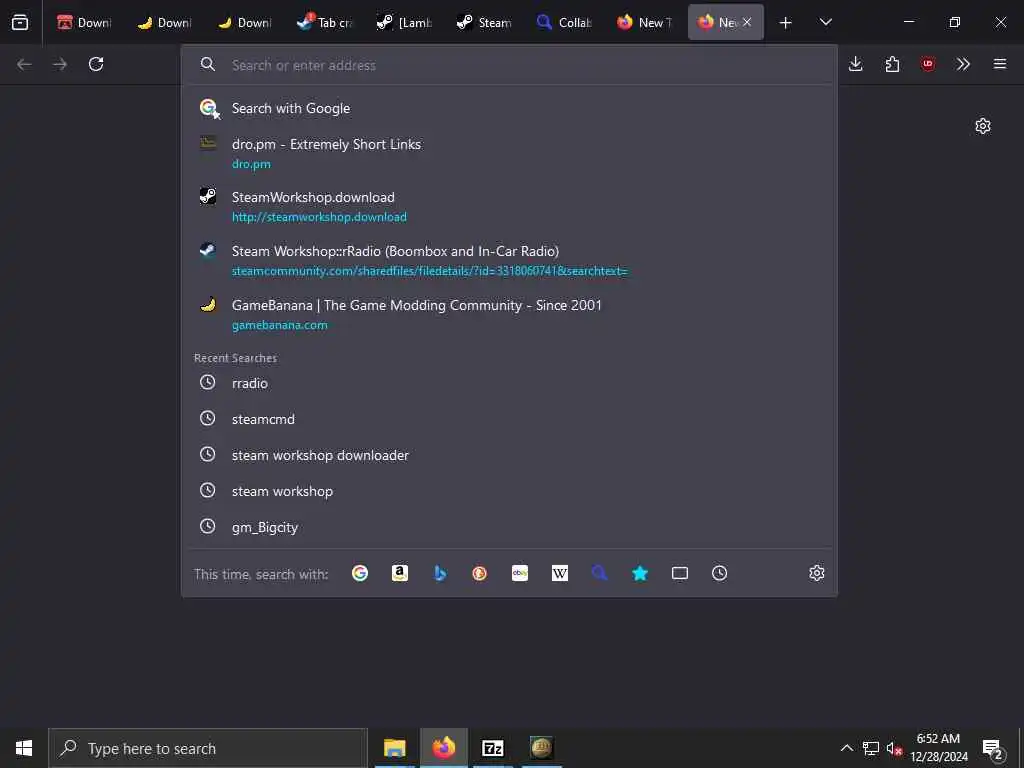1024x768 pixels.
Task: Open 7-Zip from the taskbar
Action: [x=493, y=748]
